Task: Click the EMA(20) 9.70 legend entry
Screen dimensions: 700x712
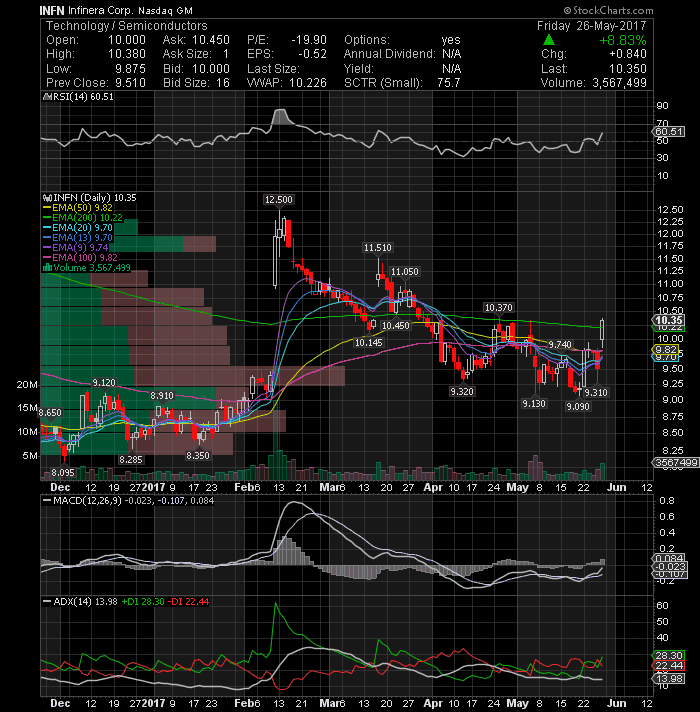Action: coord(82,228)
